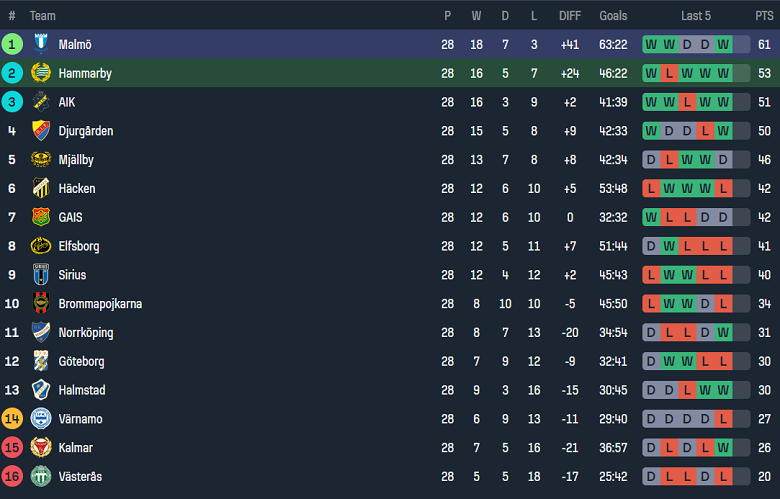Open the Elfsborg crest icon
The image size is (780, 499).
[x=41, y=246]
